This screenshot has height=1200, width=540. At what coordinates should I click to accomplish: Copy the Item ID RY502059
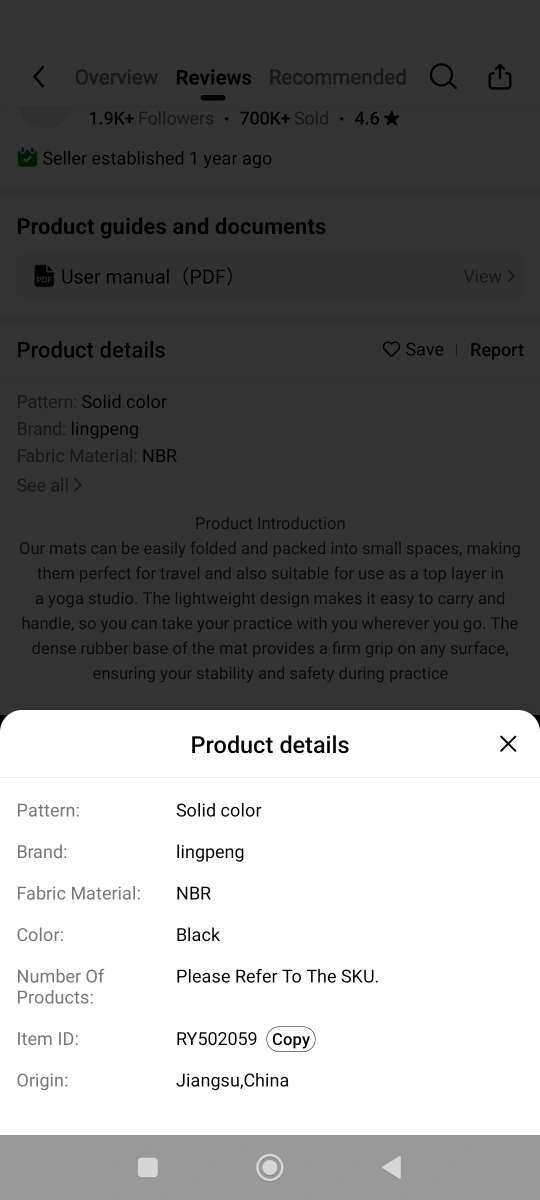[x=291, y=1039]
